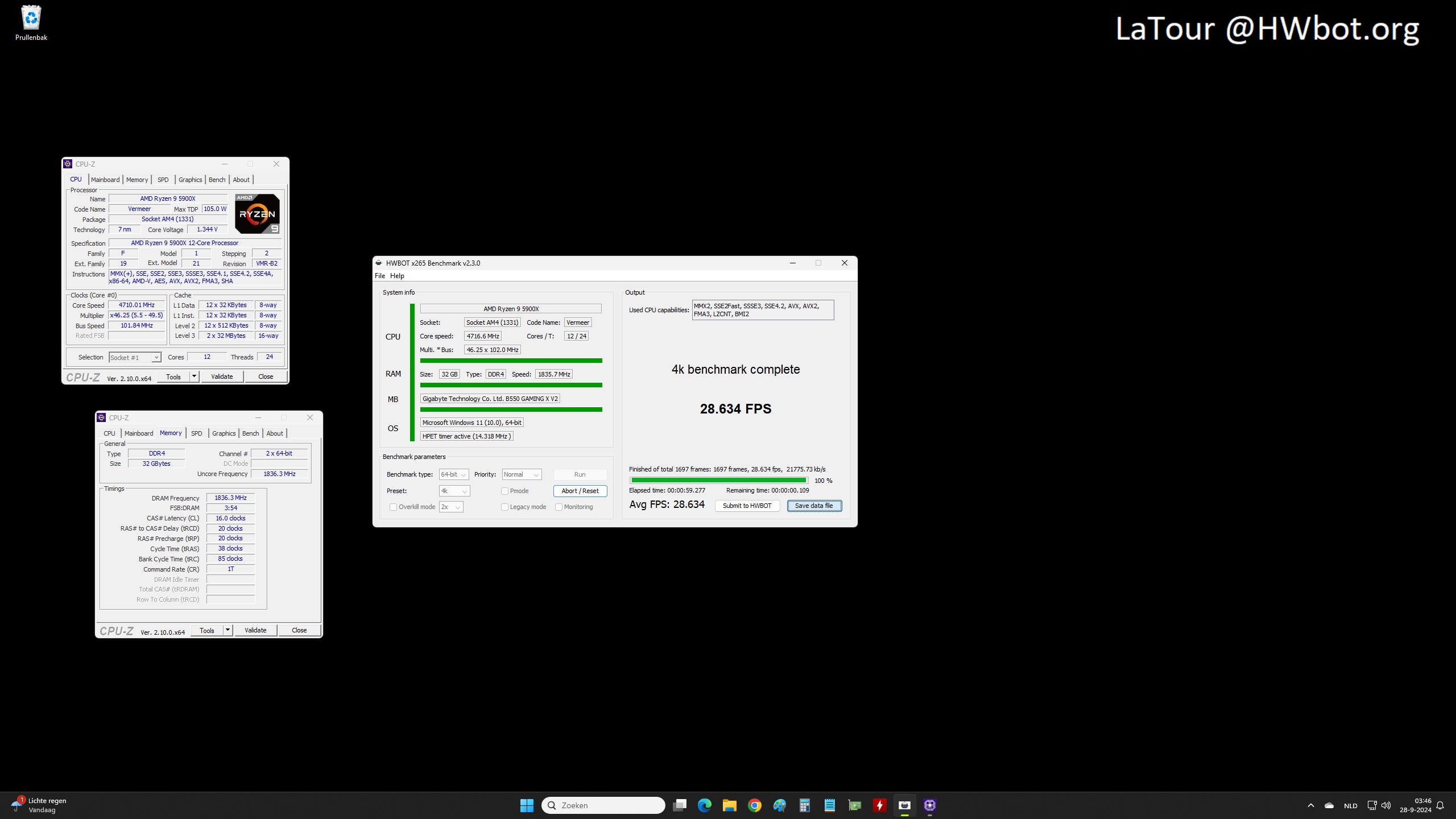Image resolution: width=1456 pixels, height=819 pixels.
Task: Open the clock showing 03:46
Action: [x=1415, y=805]
